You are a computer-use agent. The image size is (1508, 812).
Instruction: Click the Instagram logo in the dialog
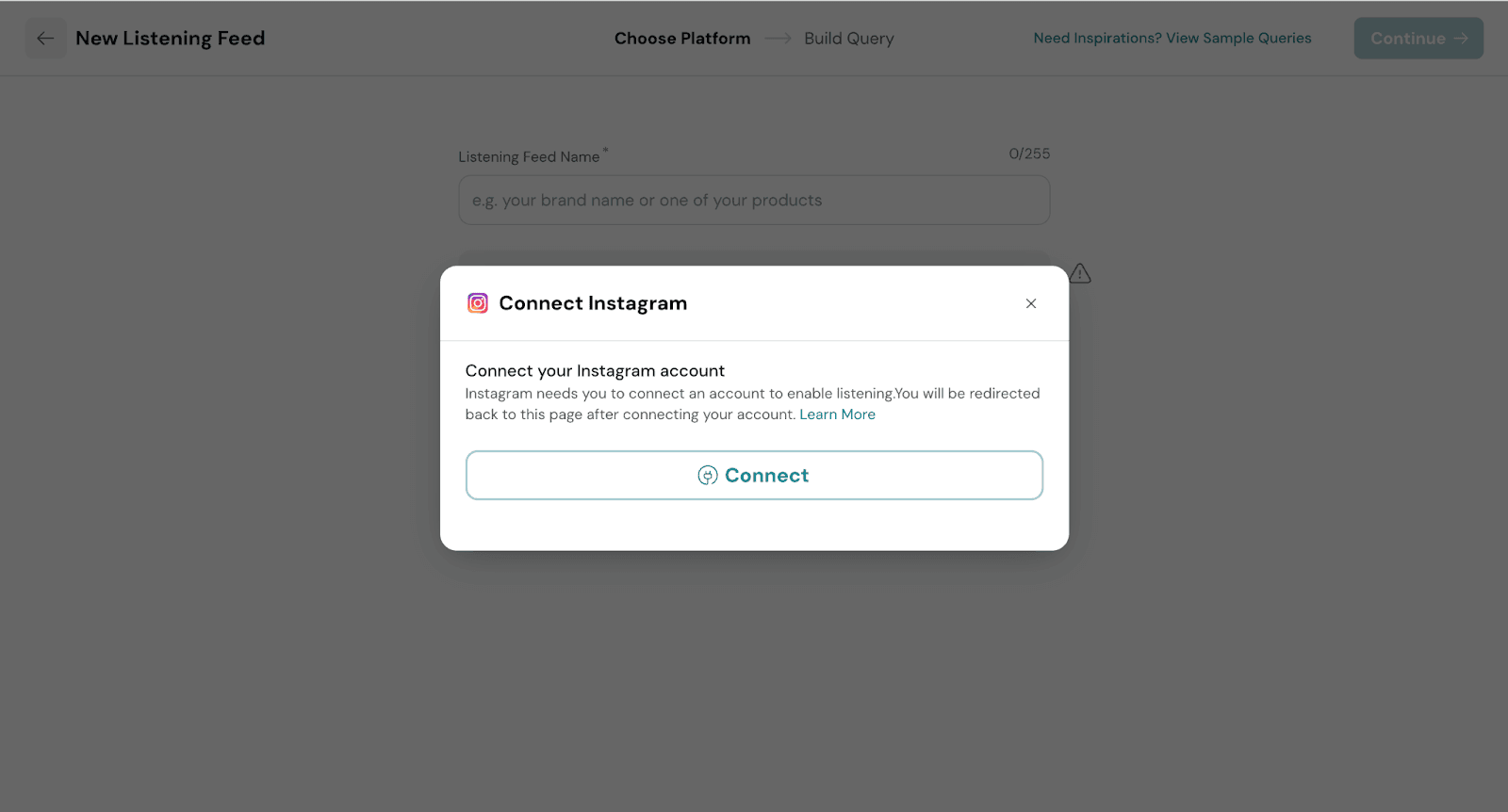coord(478,303)
